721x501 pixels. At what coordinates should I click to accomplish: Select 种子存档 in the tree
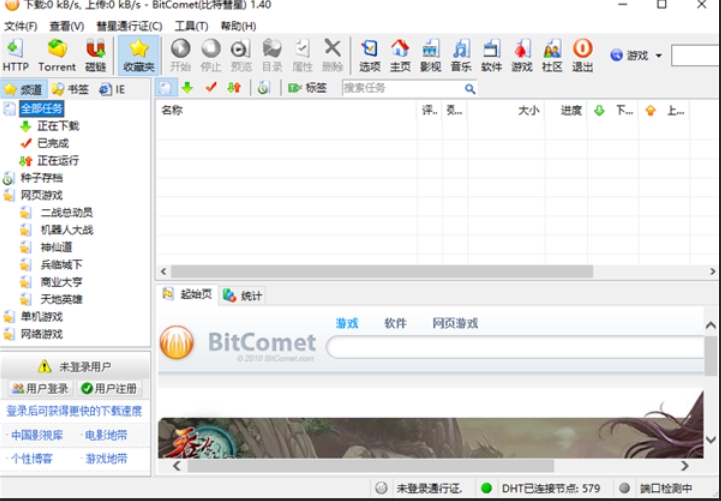click(41, 178)
